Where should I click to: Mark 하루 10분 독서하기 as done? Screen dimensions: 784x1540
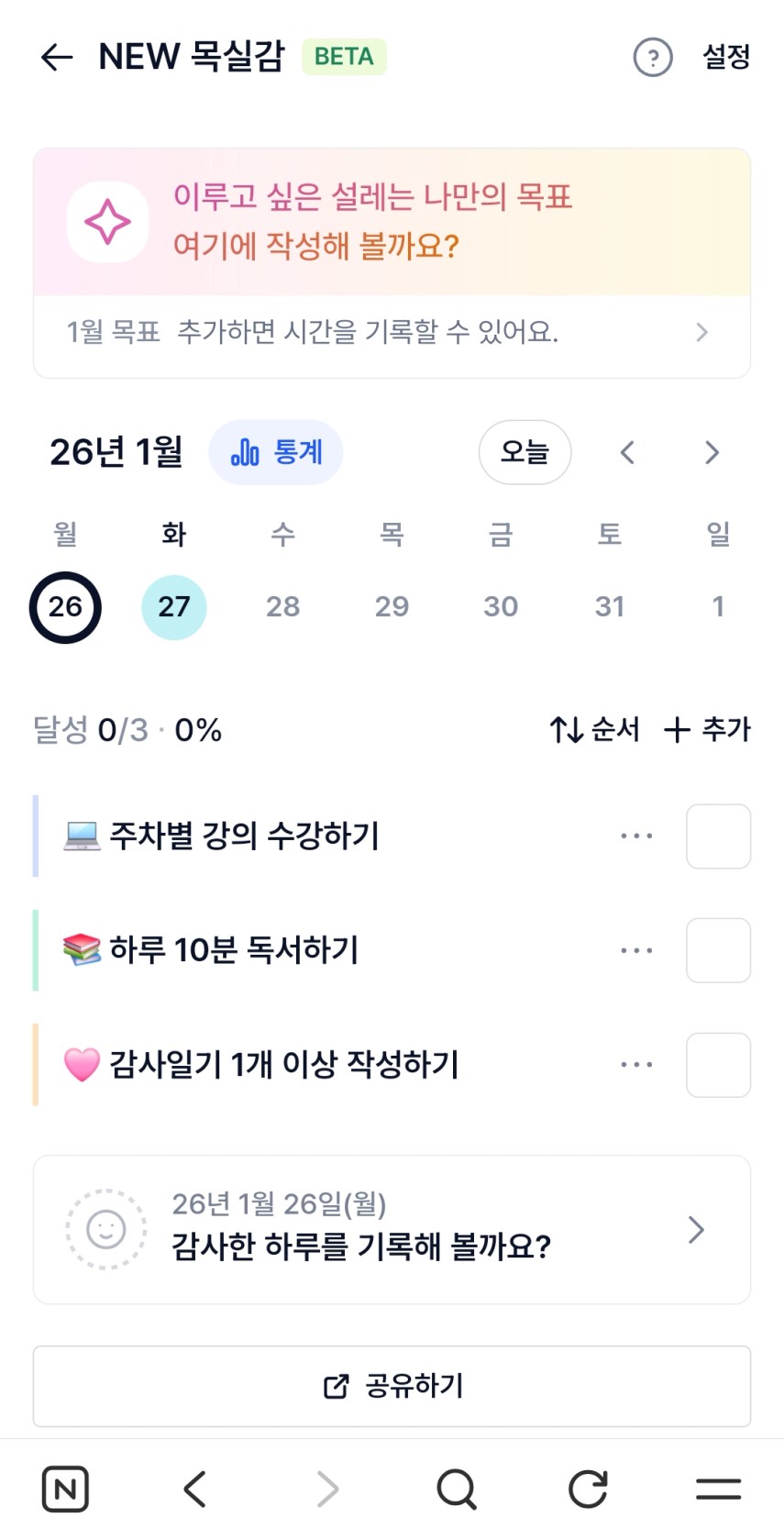click(718, 950)
